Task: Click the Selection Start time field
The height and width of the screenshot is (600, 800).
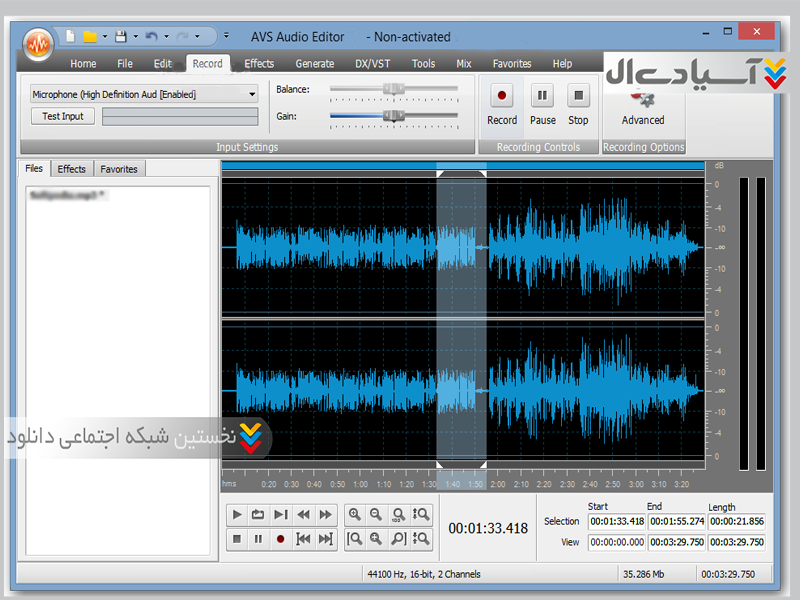Action: pyautogui.click(x=616, y=521)
